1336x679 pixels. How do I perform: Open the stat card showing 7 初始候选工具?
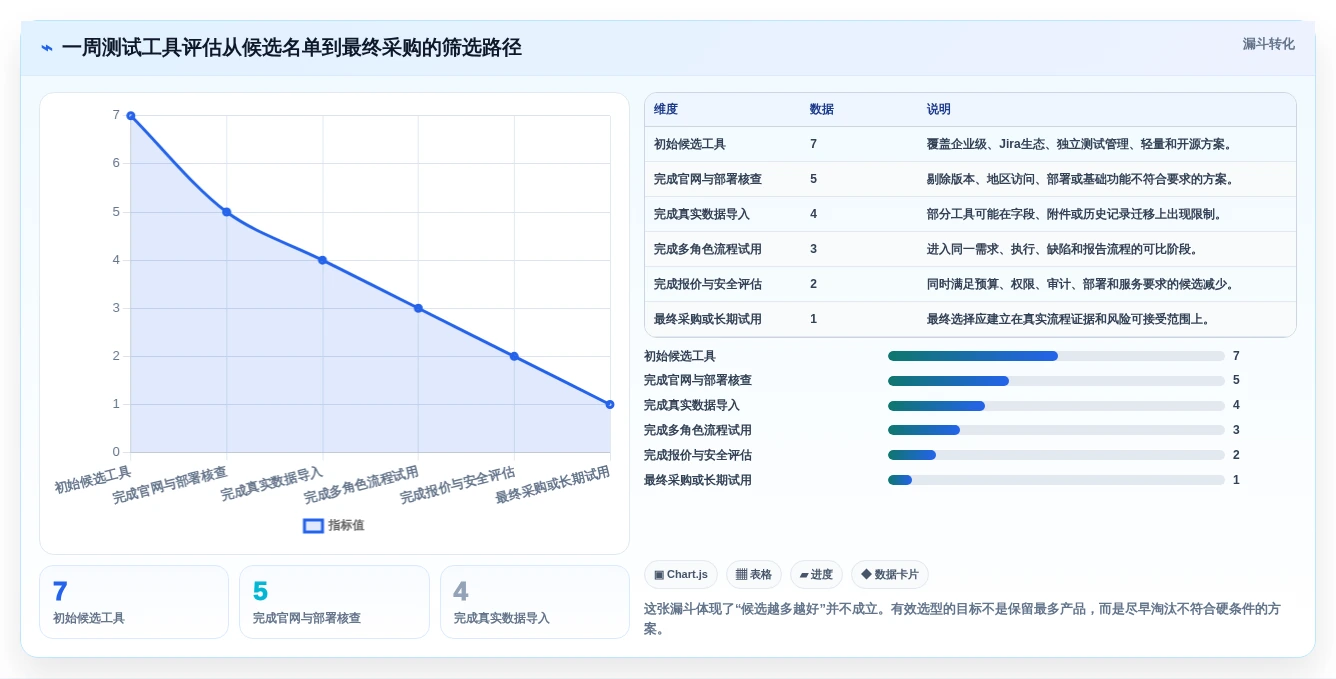pyautogui.click(x=134, y=602)
